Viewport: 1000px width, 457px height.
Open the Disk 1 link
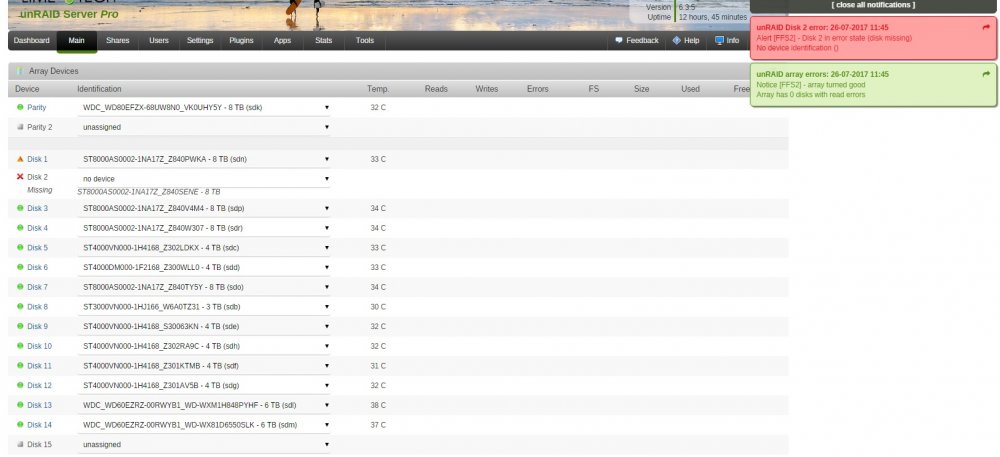click(x=37, y=159)
